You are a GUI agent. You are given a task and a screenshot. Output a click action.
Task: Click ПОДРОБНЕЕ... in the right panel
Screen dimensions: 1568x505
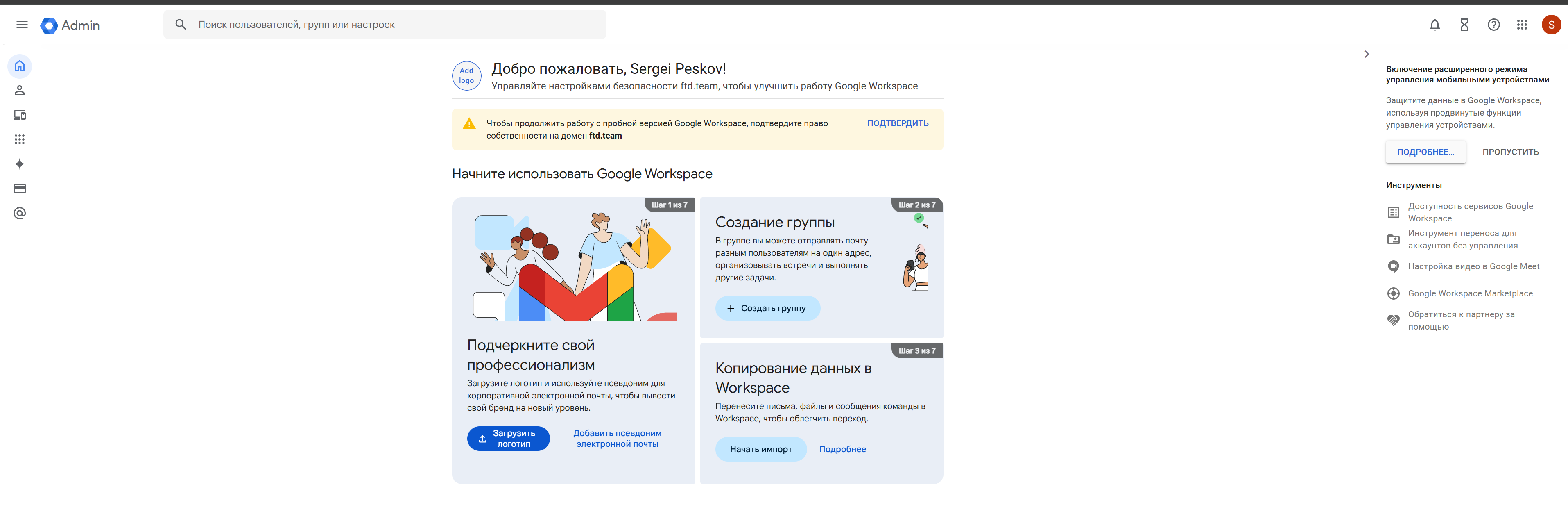(1425, 152)
